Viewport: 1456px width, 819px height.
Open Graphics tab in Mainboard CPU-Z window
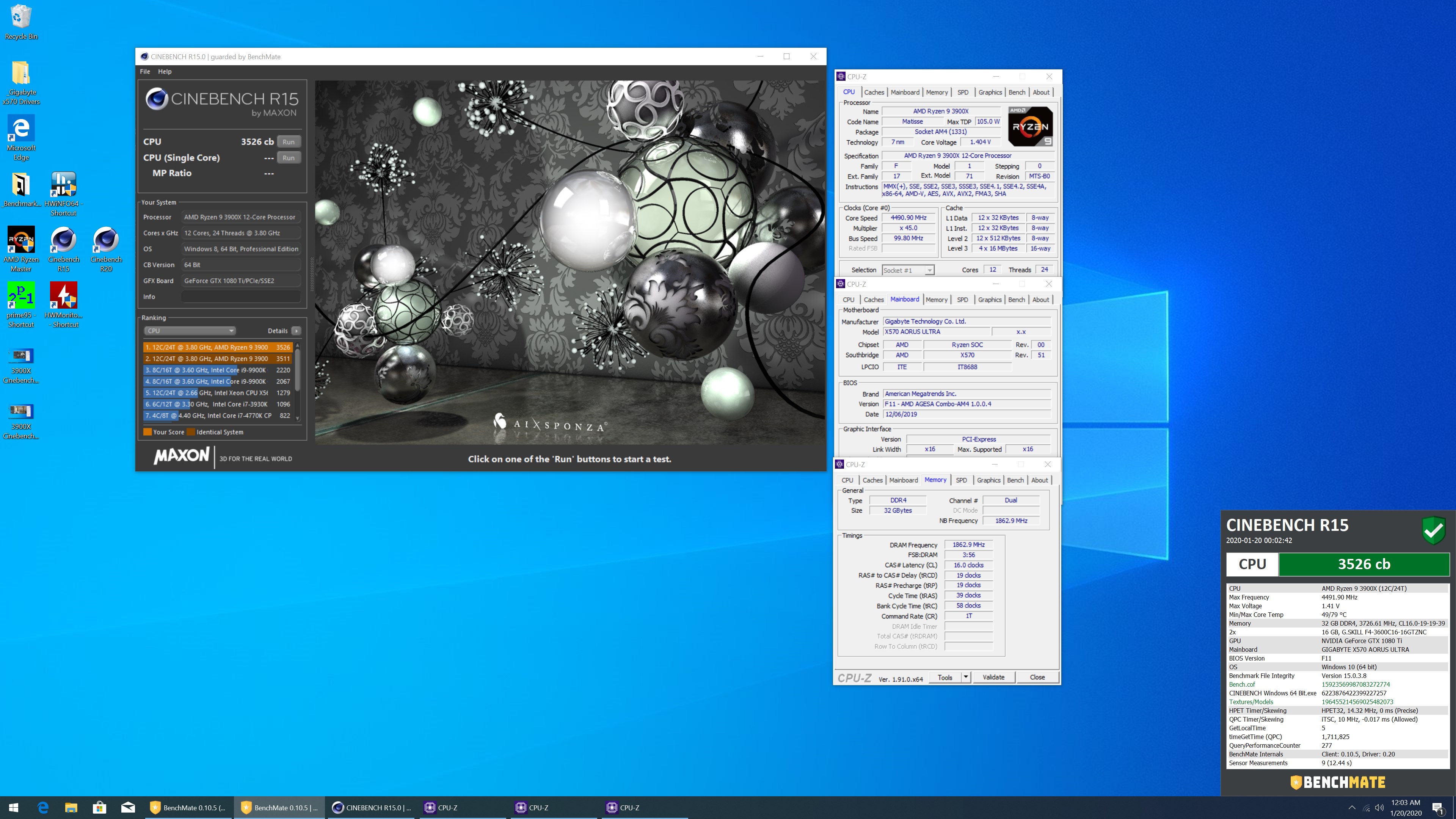[990, 300]
